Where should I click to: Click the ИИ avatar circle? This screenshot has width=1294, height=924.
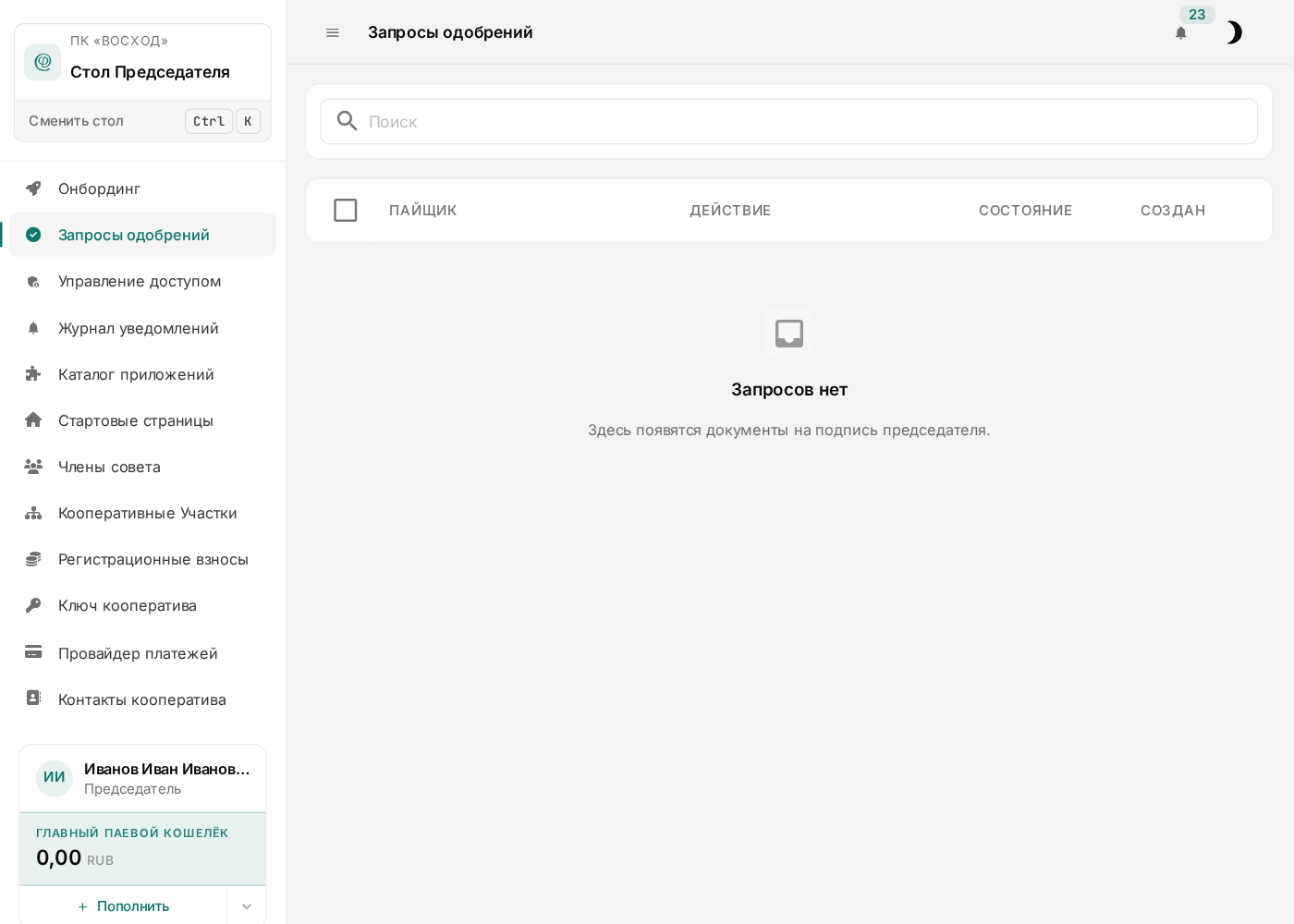coord(55,778)
